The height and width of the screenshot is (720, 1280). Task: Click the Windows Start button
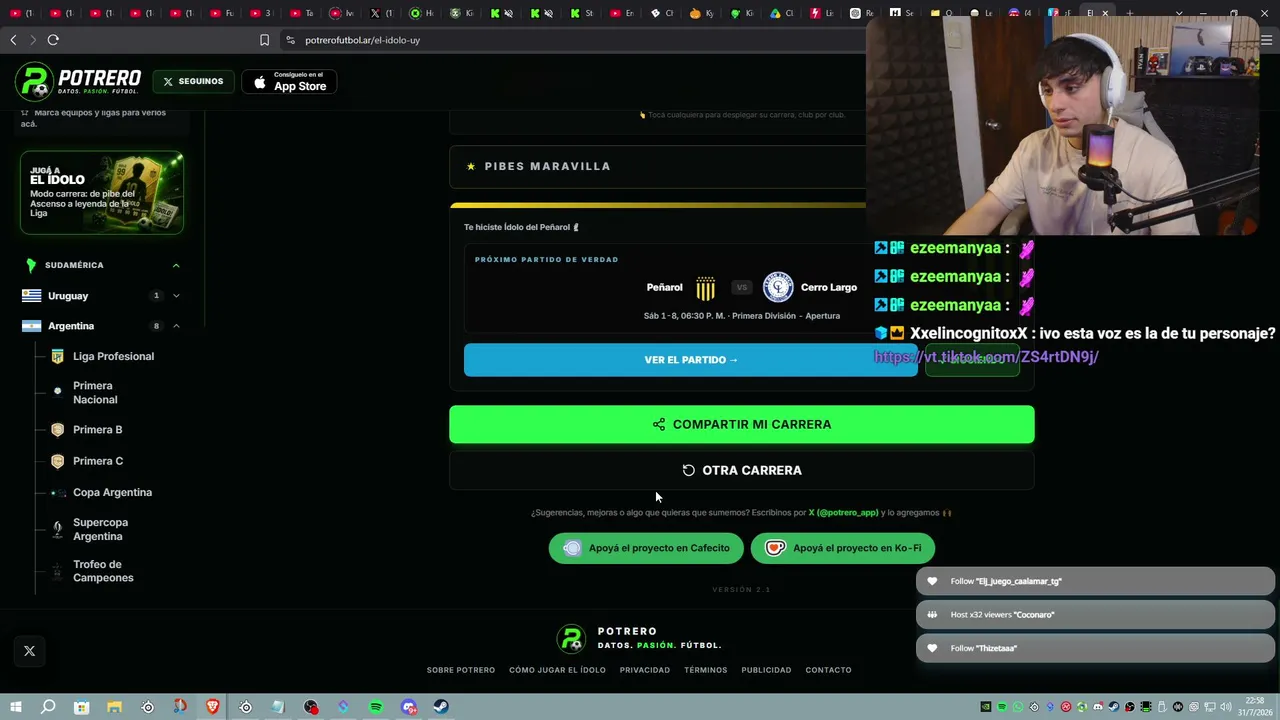point(15,707)
